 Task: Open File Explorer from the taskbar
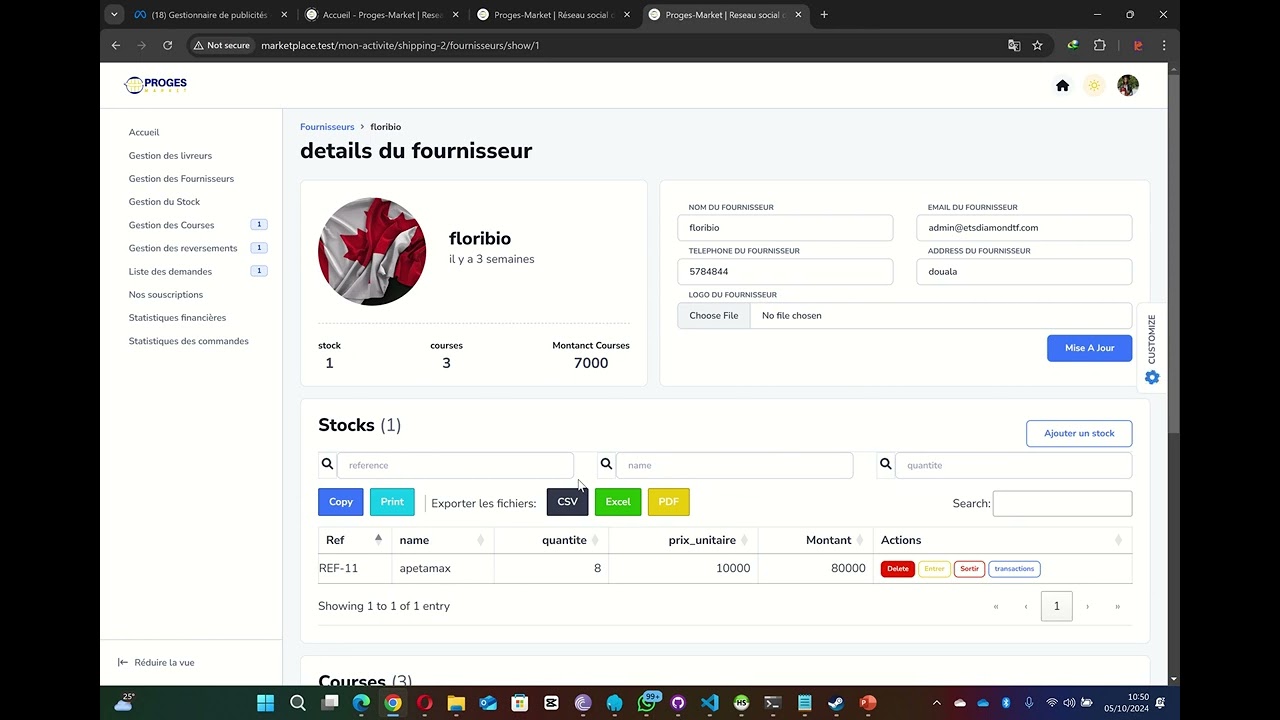coord(456,703)
